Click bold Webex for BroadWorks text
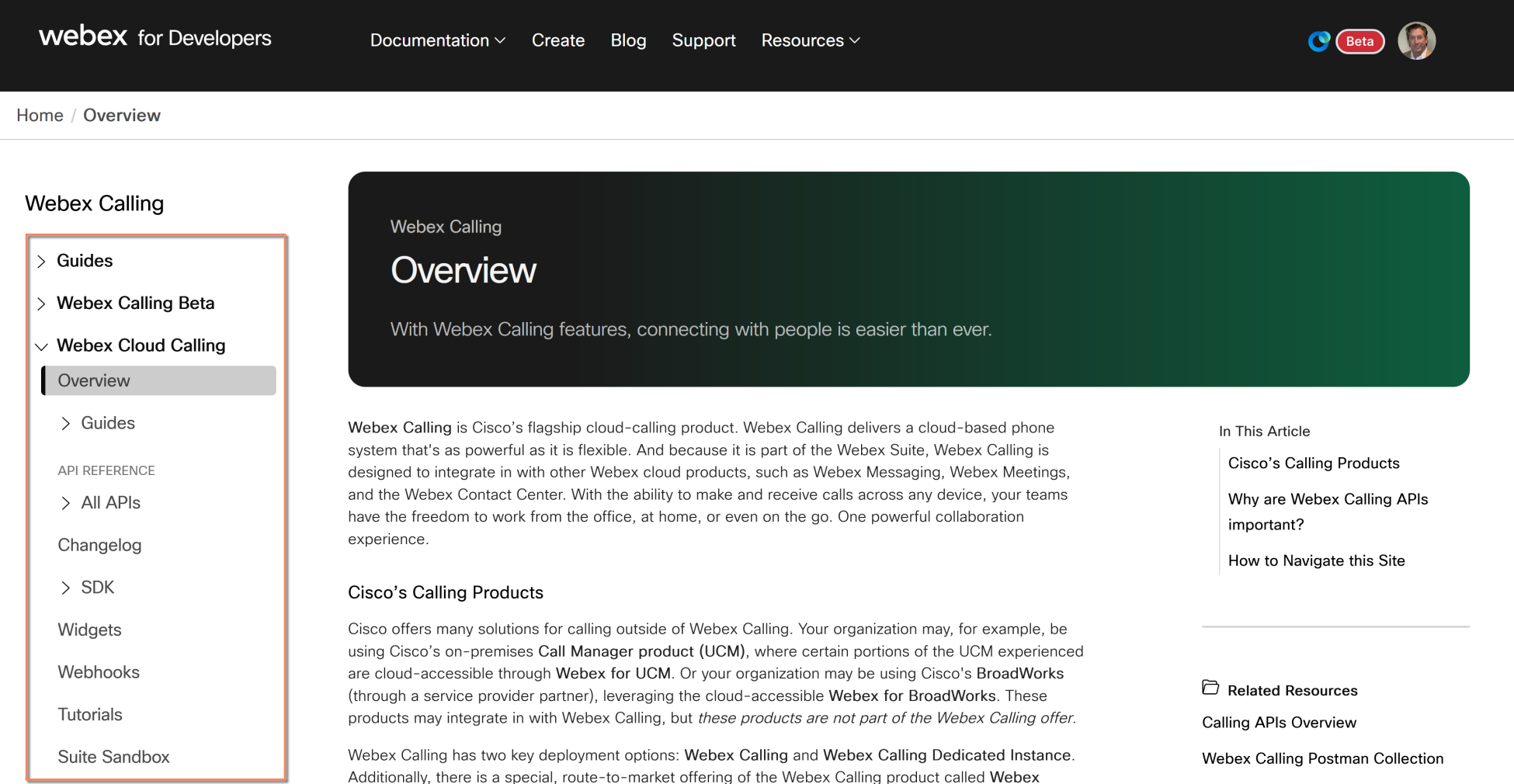Image resolution: width=1514 pixels, height=784 pixels. (912, 696)
